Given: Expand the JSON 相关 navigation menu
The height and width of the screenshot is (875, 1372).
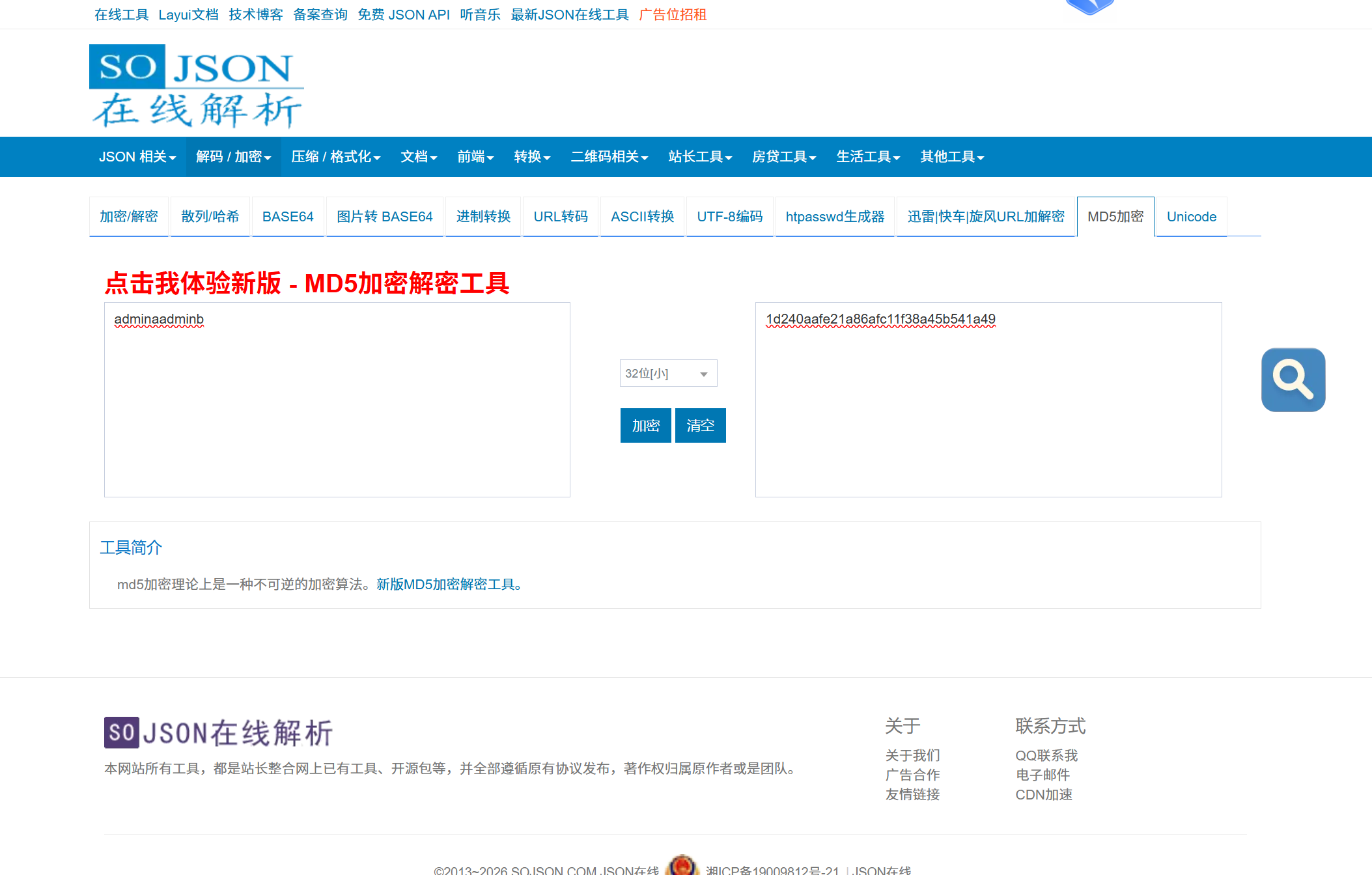Looking at the screenshot, I should [137, 157].
